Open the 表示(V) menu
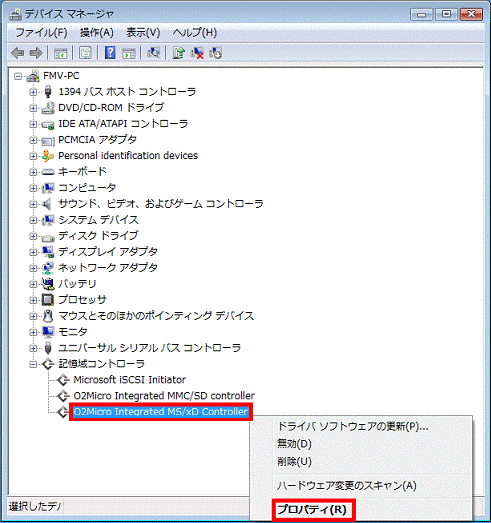The width and height of the screenshot is (491, 523). tap(143, 33)
